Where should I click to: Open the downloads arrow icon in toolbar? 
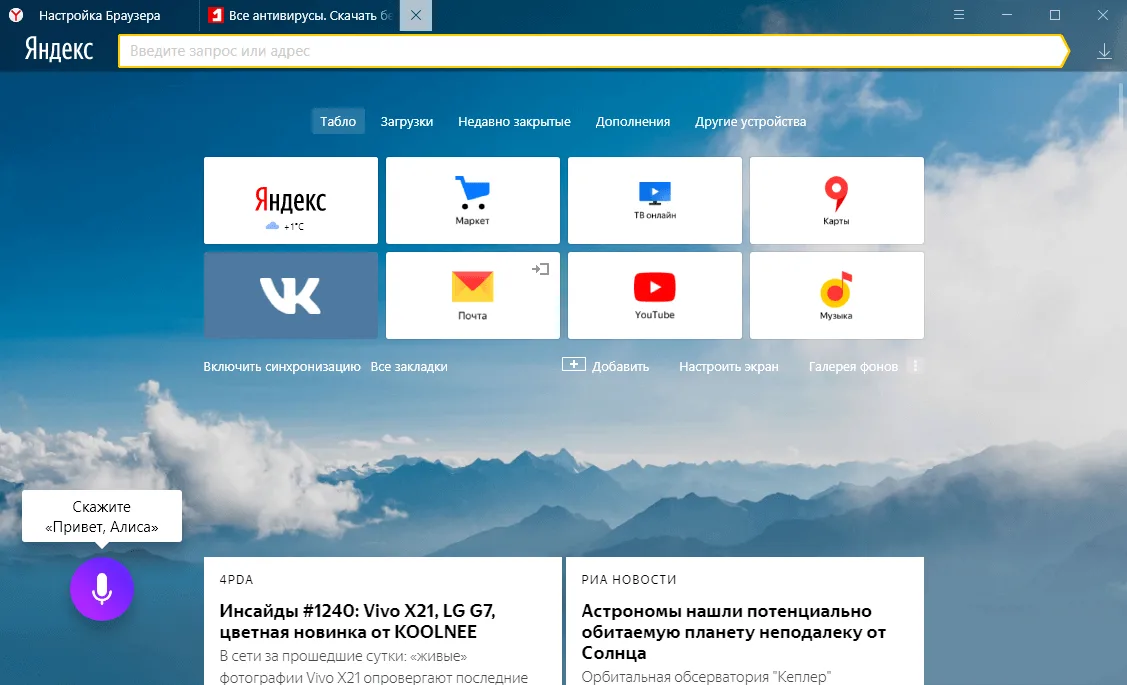point(1104,52)
